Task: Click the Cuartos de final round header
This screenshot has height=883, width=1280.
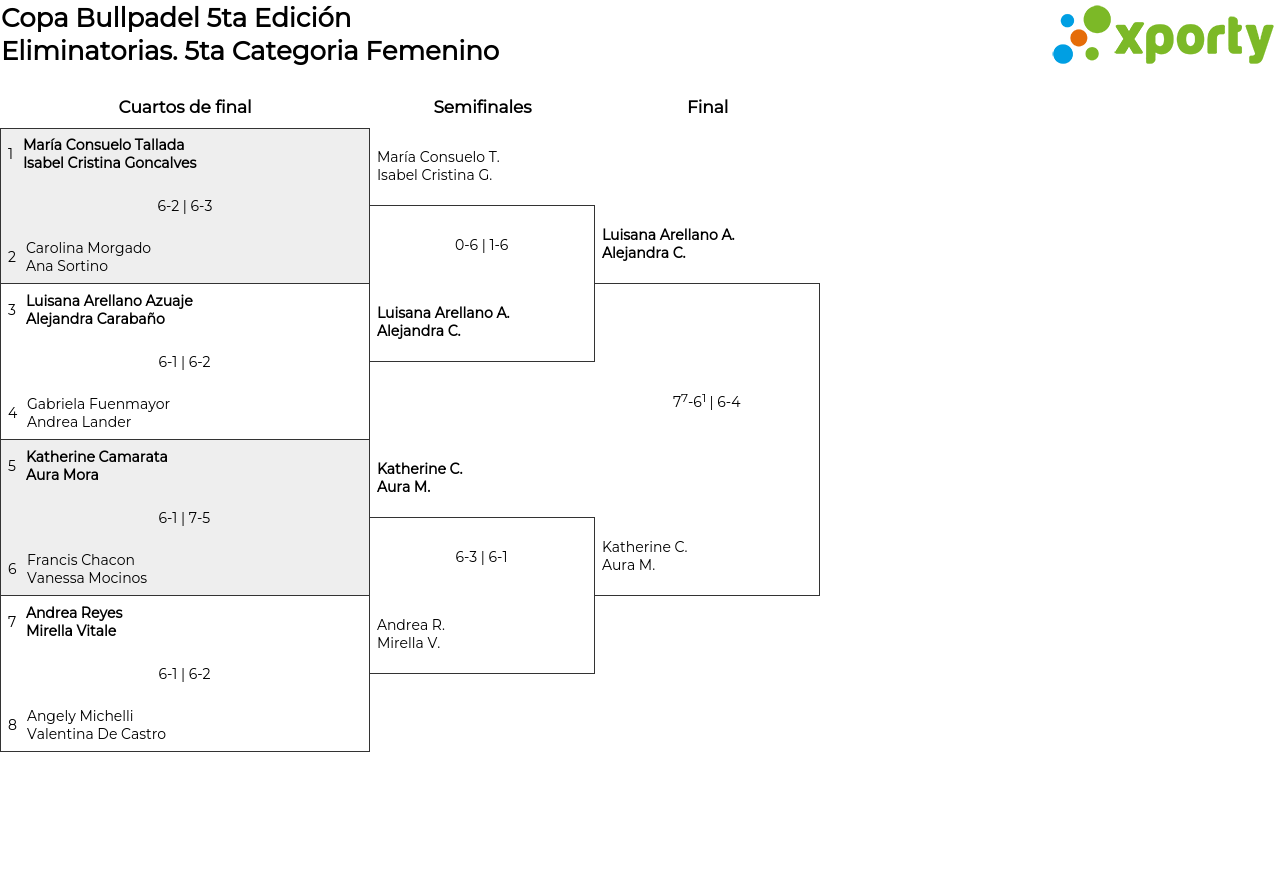Action: tap(185, 107)
